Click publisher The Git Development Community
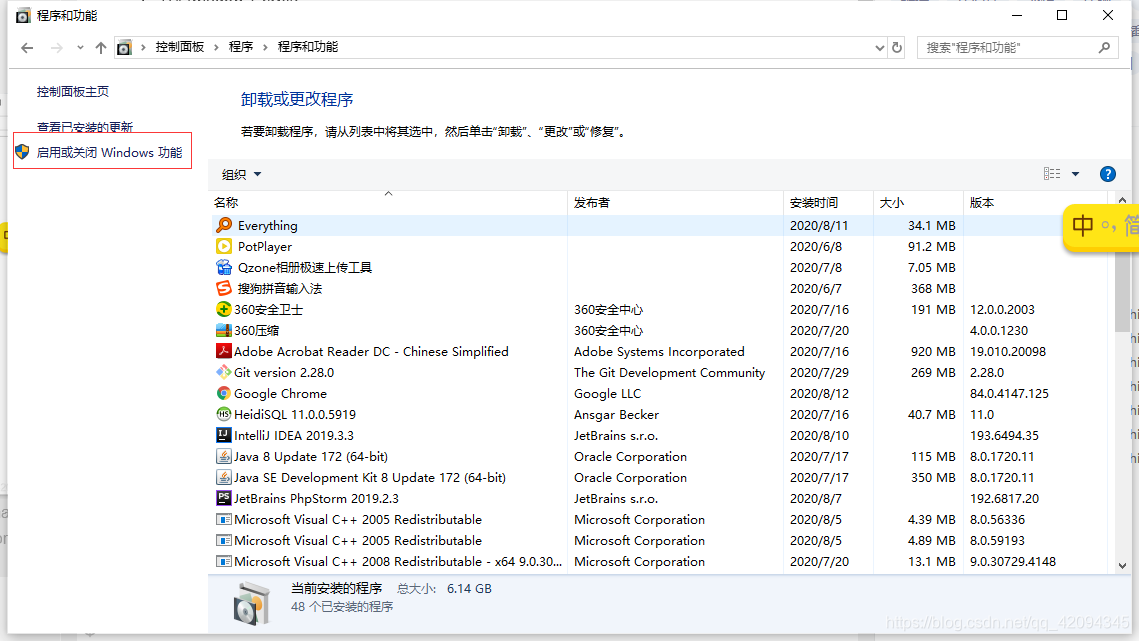This screenshot has height=641, width=1139. coord(669,373)
